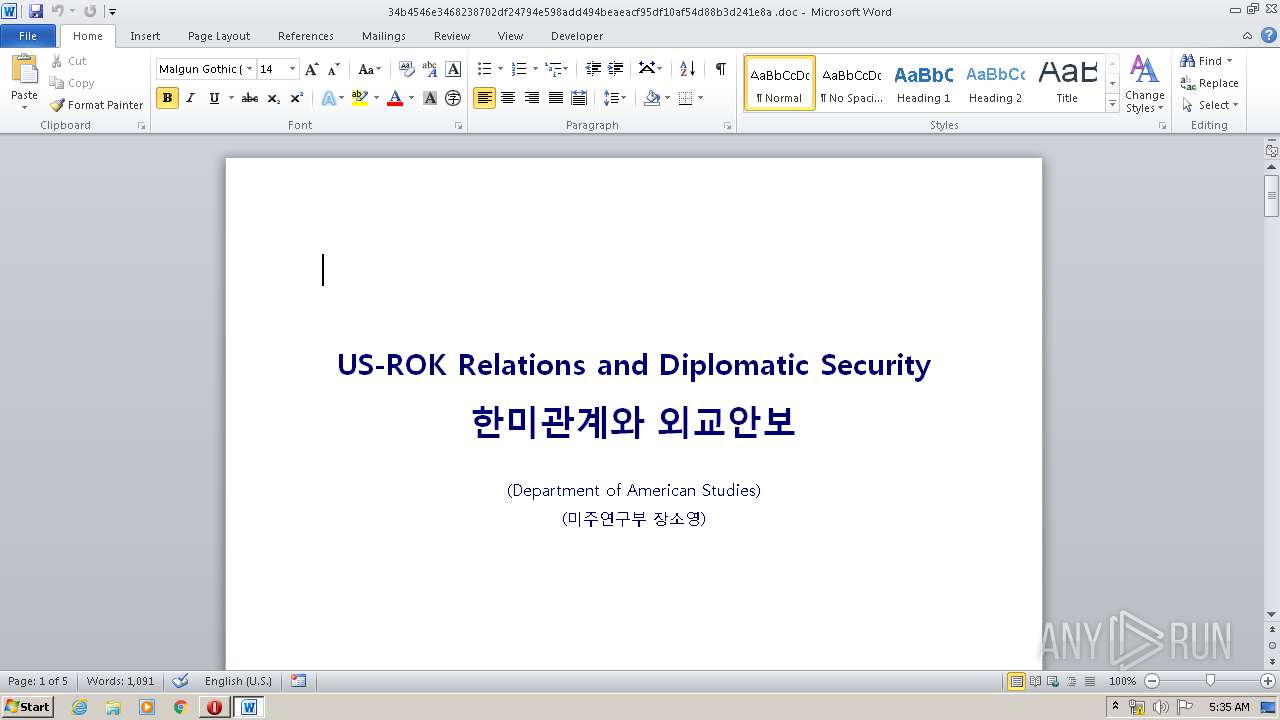This screenshot has height=720, width=1280.
Task: Toggle Underline formatting
Action: pyautogui.click(x=214, y=98)
